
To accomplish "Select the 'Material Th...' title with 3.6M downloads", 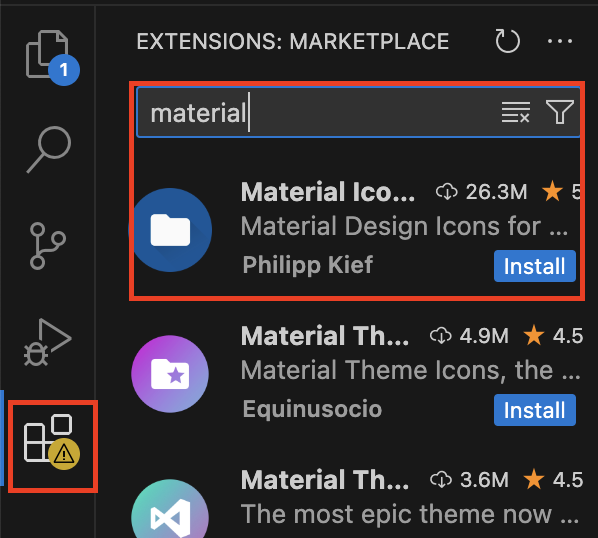I will [325, 480].
